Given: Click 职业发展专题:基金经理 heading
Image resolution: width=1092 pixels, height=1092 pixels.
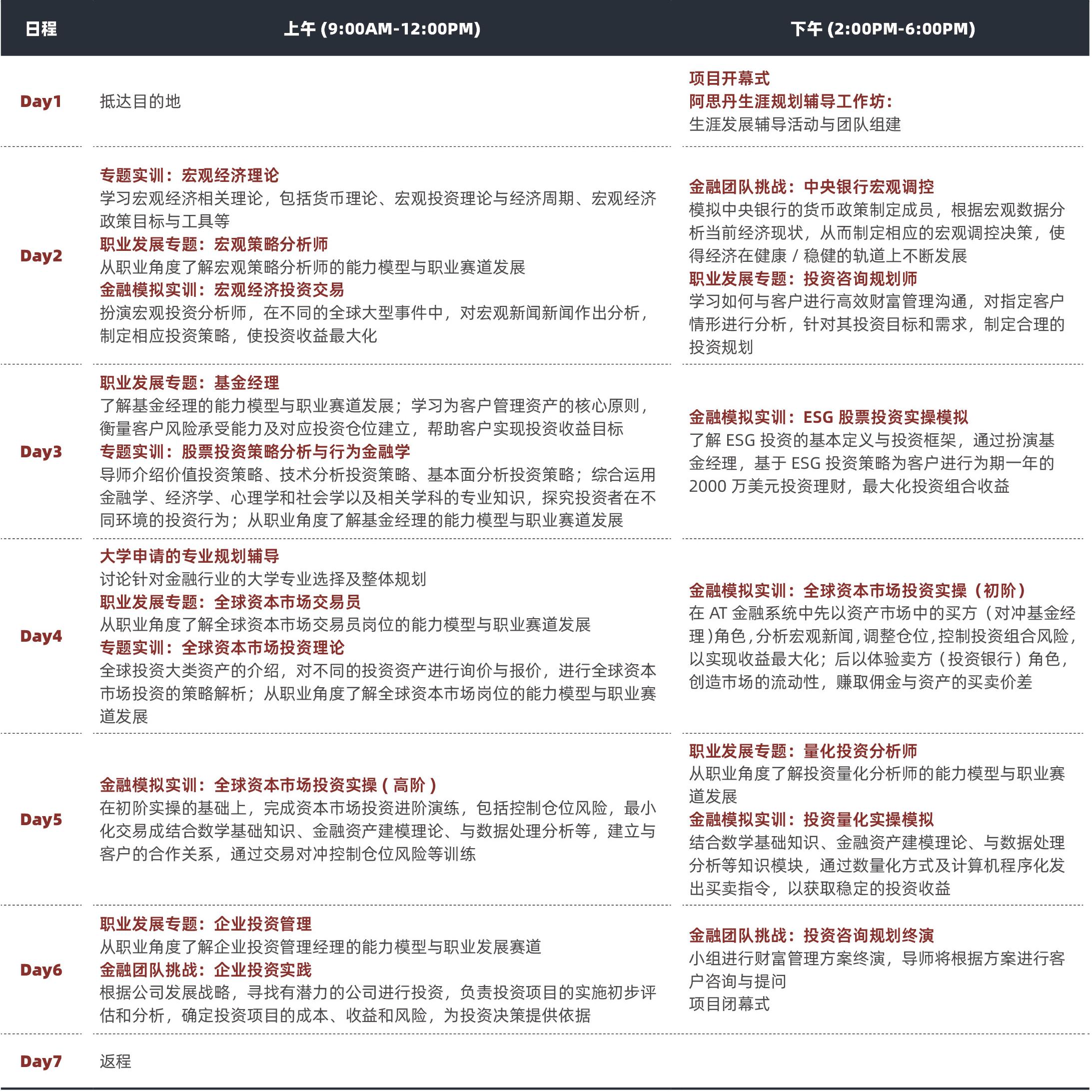Looking at the screenshot, I should (189, 383).
